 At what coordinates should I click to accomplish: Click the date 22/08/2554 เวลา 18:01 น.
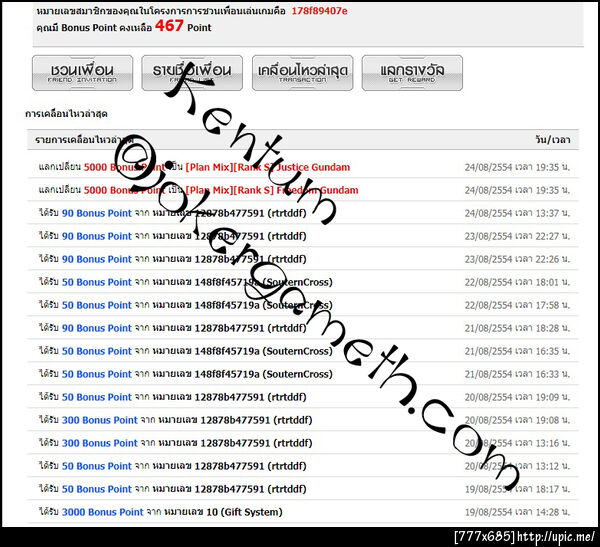517,282
